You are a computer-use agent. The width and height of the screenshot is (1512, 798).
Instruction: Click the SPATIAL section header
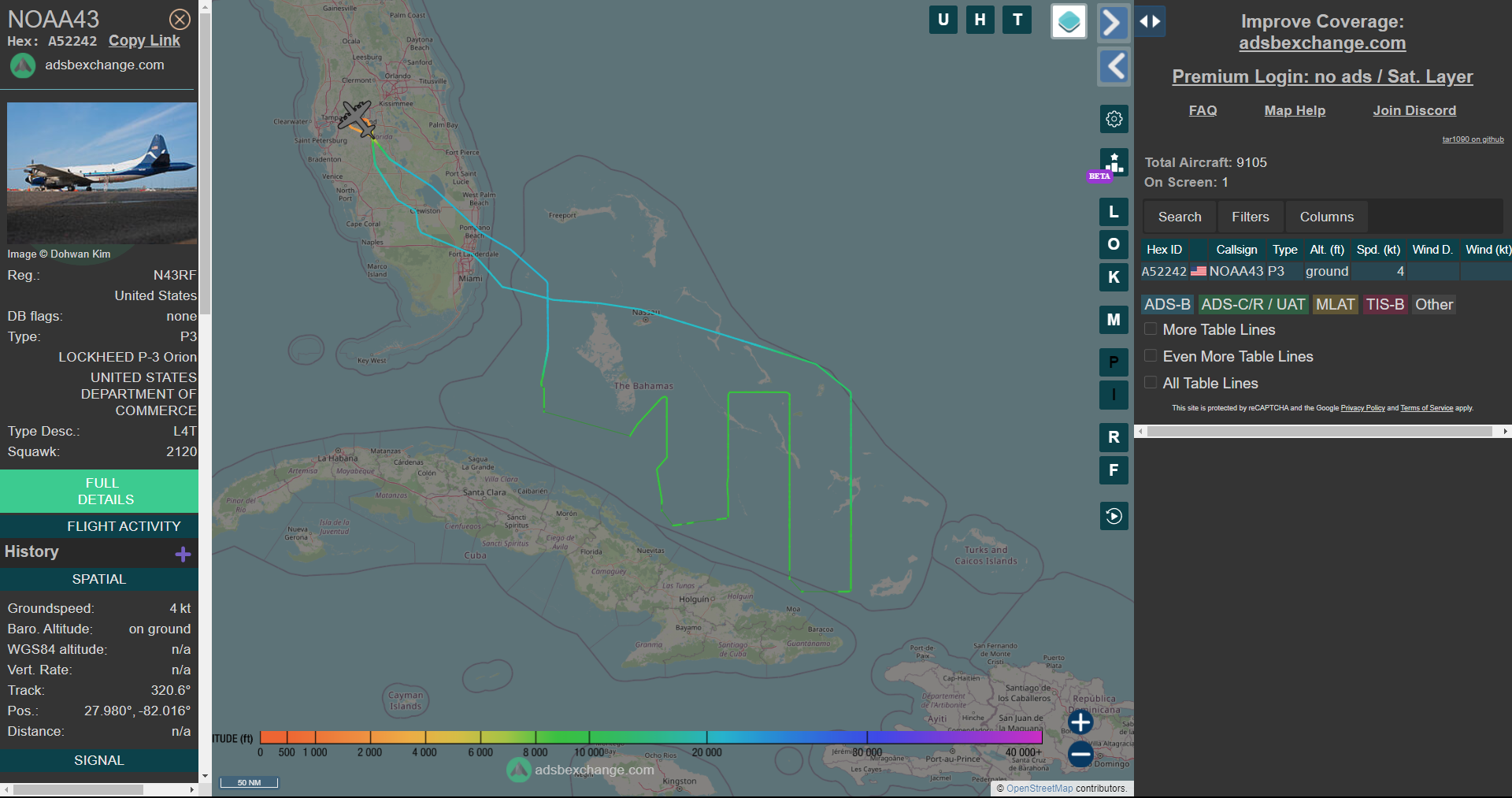click(99, 579)
